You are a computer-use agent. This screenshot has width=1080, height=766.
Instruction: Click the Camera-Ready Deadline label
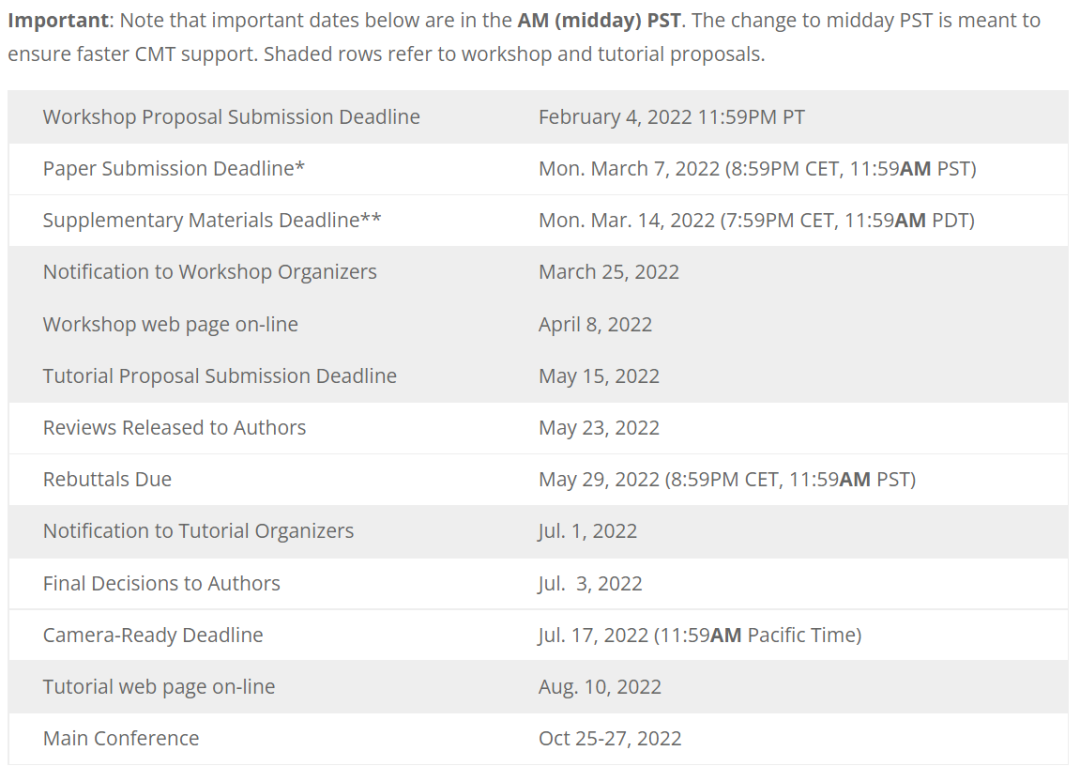153,635
